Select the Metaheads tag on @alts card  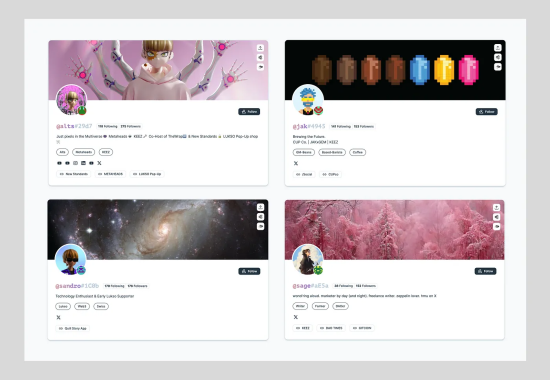click(x=84, y=152)
